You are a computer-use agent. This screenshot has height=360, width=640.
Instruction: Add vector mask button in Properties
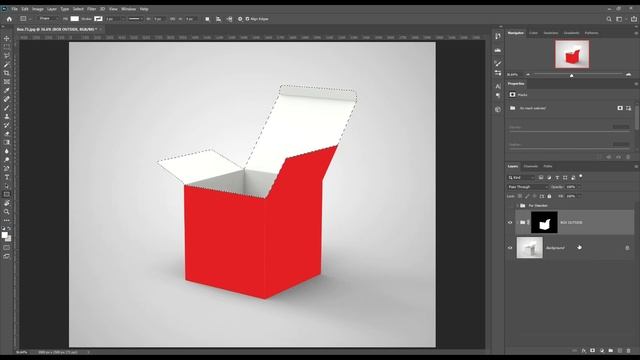pyautogui.click(x=629, y=108)
